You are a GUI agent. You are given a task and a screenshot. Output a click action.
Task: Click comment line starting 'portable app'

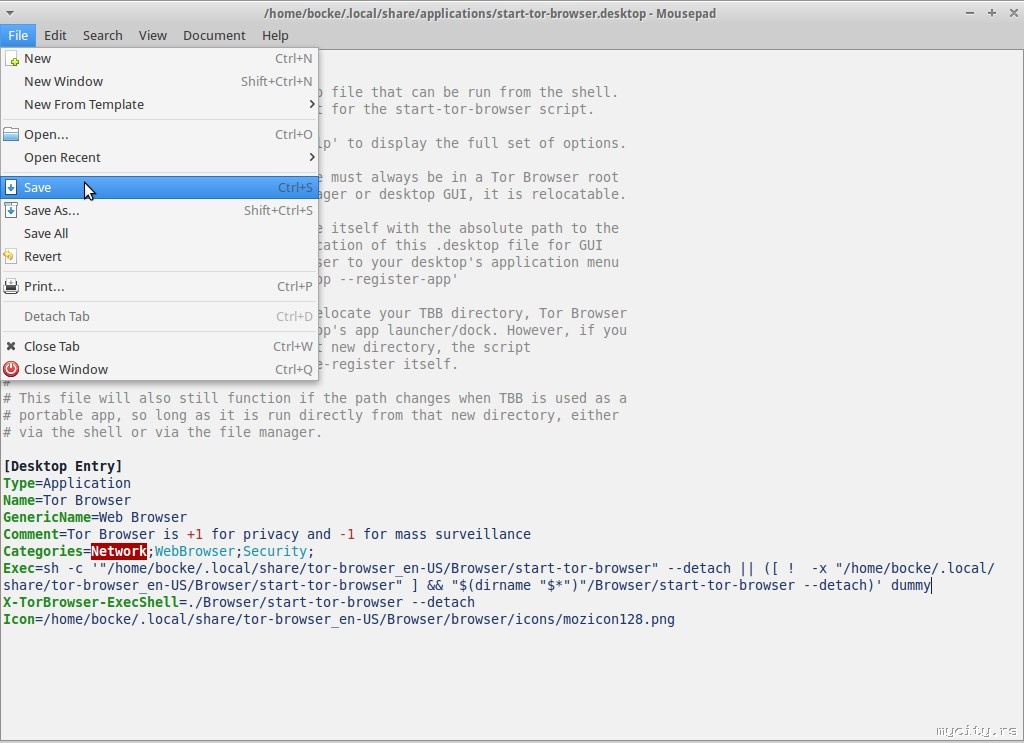click(x=311, y=415)
